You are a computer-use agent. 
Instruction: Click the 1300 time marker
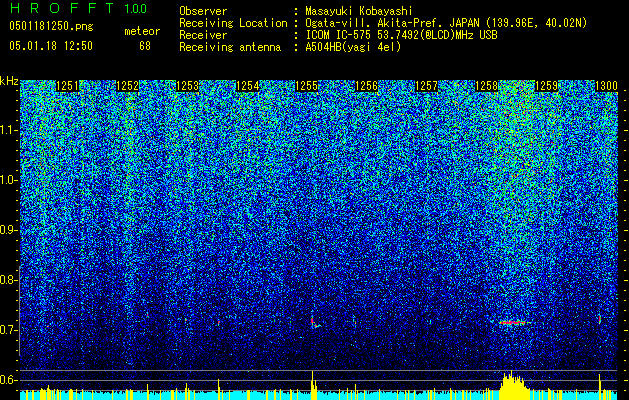coord(606,86)
